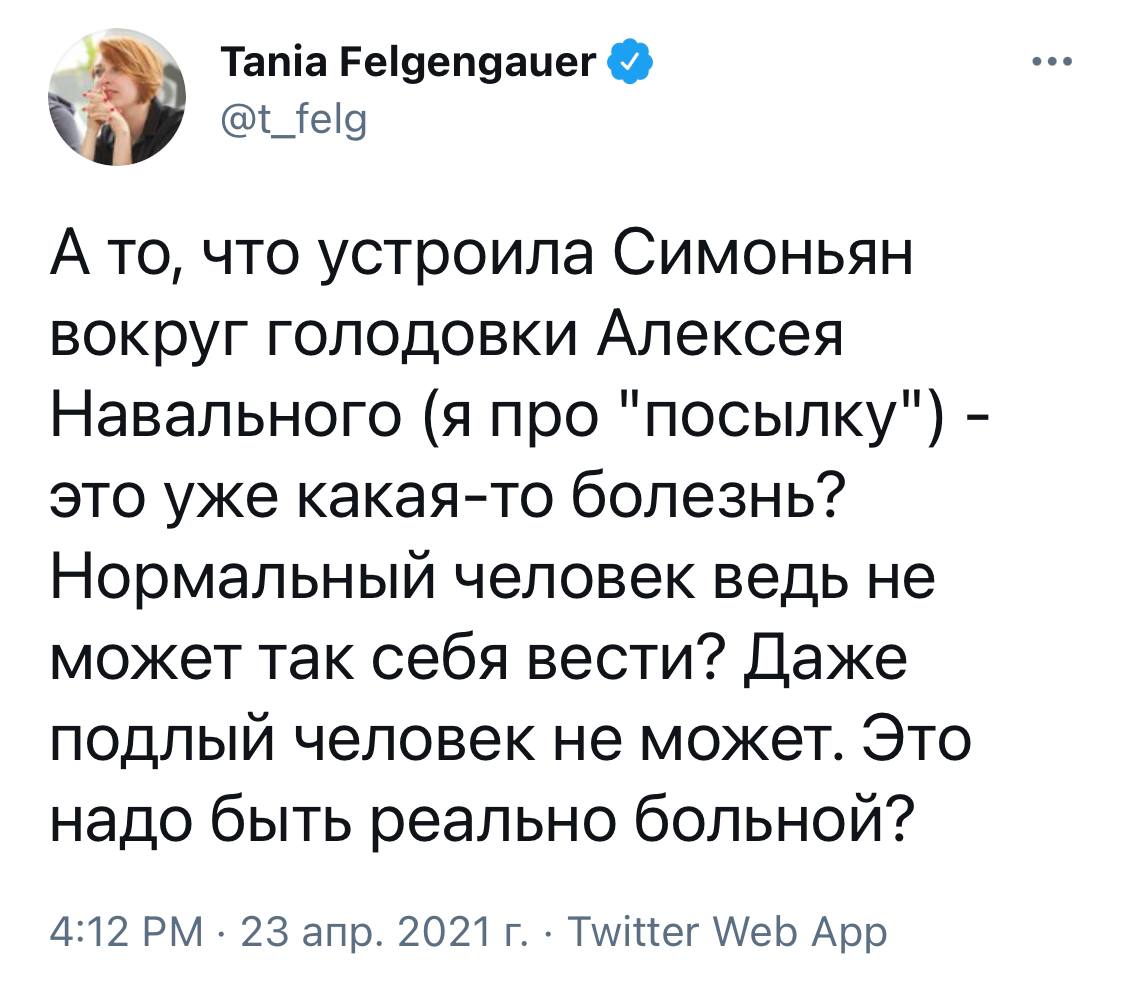
Task: Open the @t_felg handle link
Action: click(278, 124)
